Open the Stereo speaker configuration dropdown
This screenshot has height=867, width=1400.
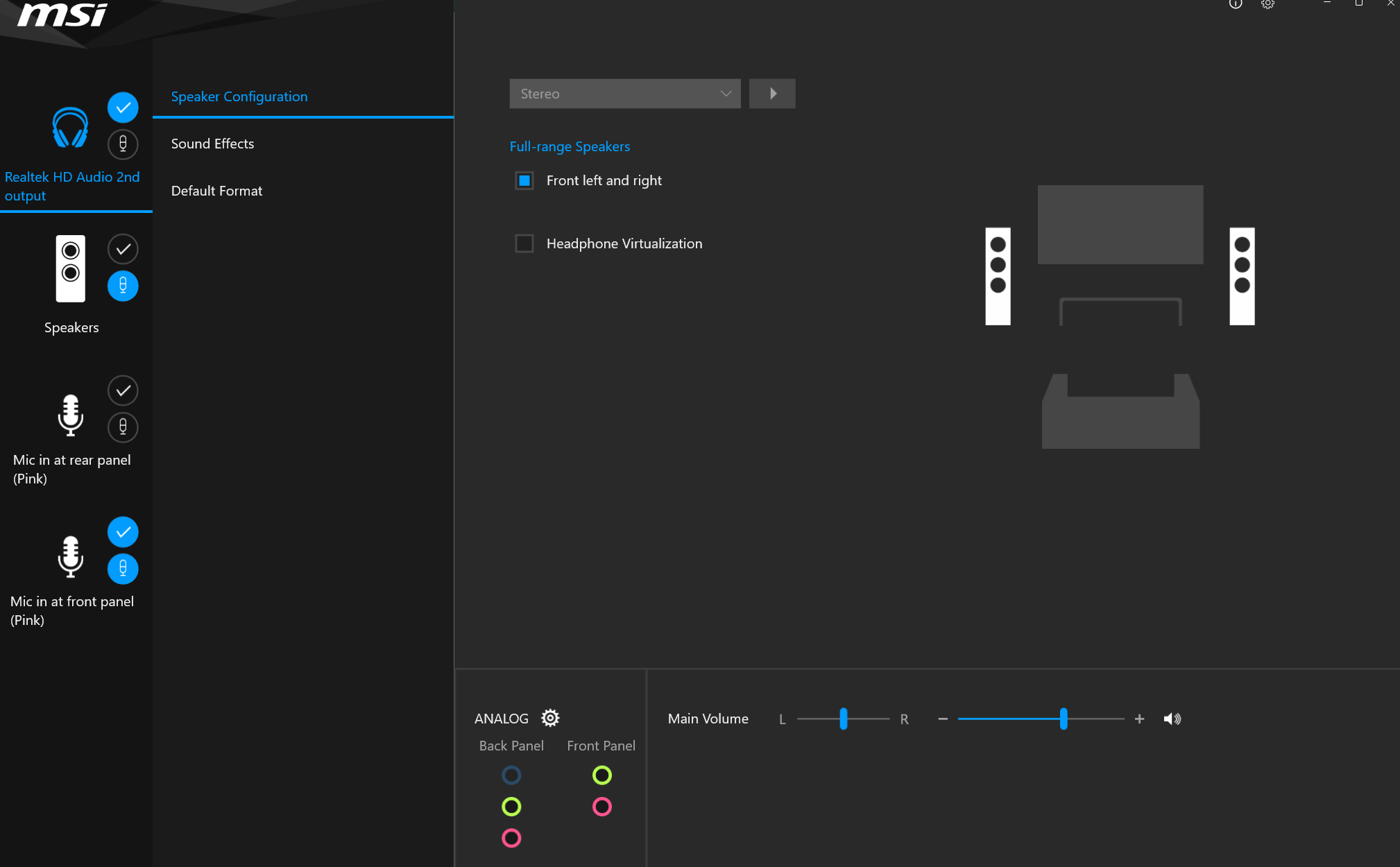pos(625,94)
